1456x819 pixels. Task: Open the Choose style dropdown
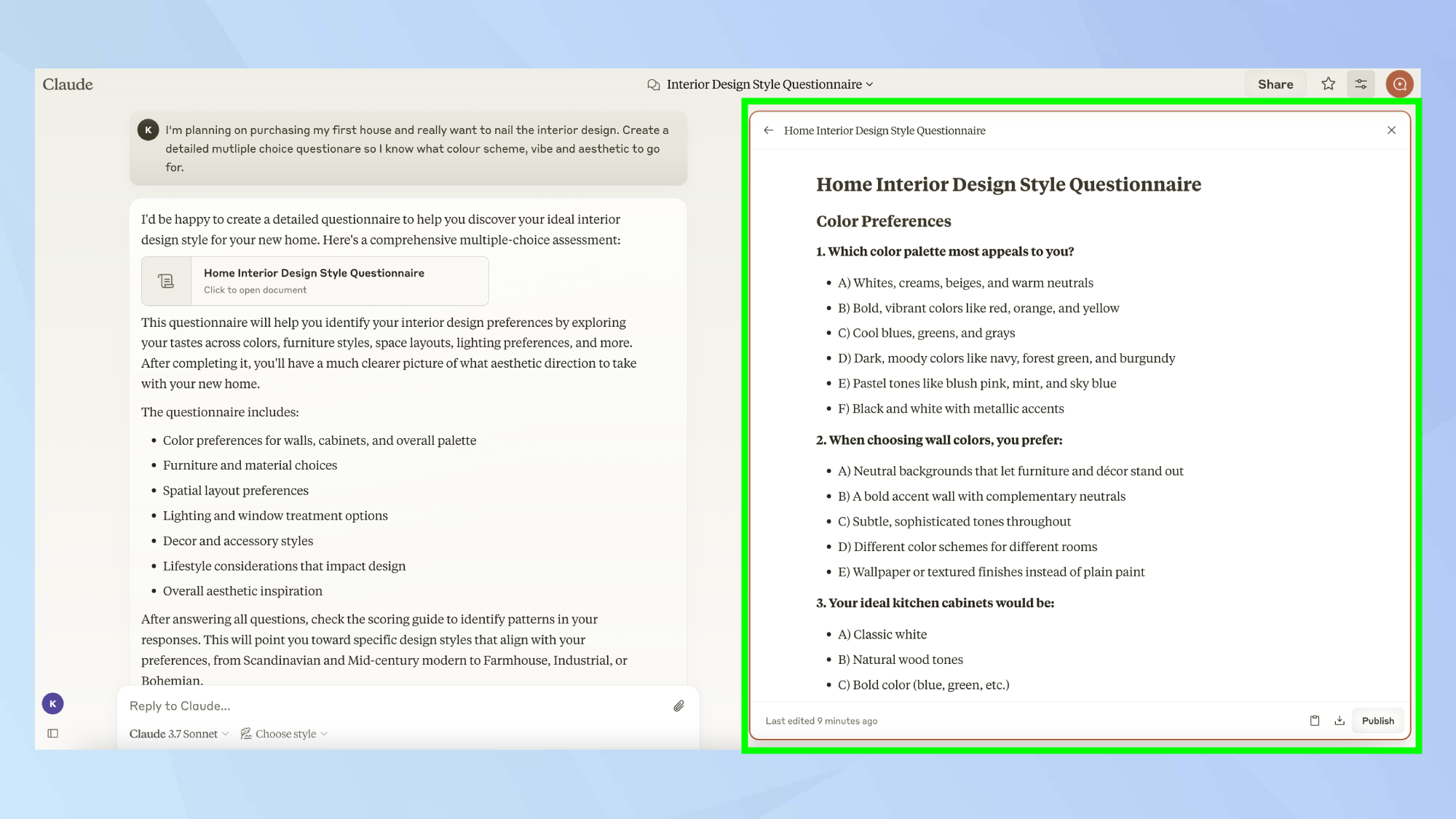285,734
